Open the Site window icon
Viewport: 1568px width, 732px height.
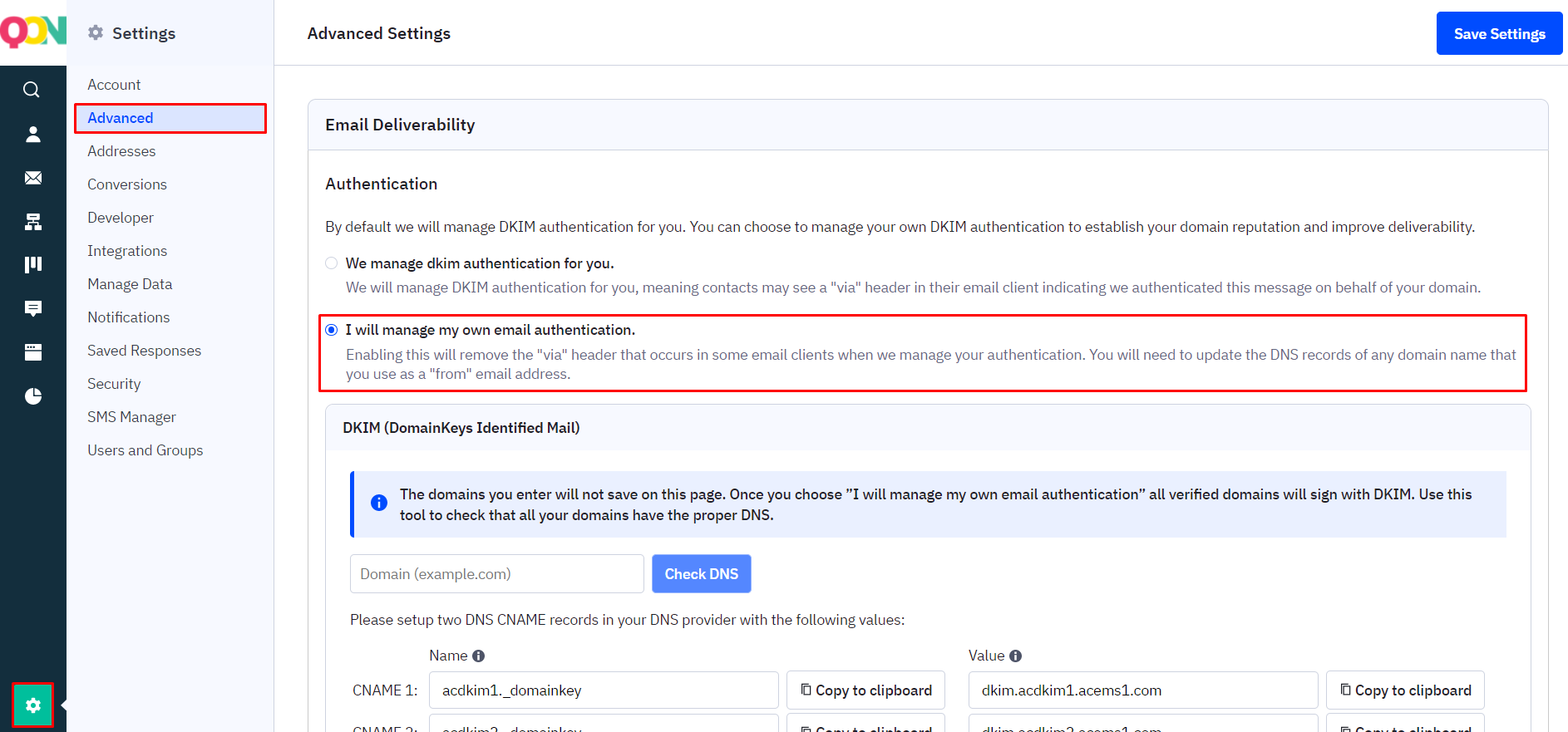pyautogui.click(x=32, y=352)
